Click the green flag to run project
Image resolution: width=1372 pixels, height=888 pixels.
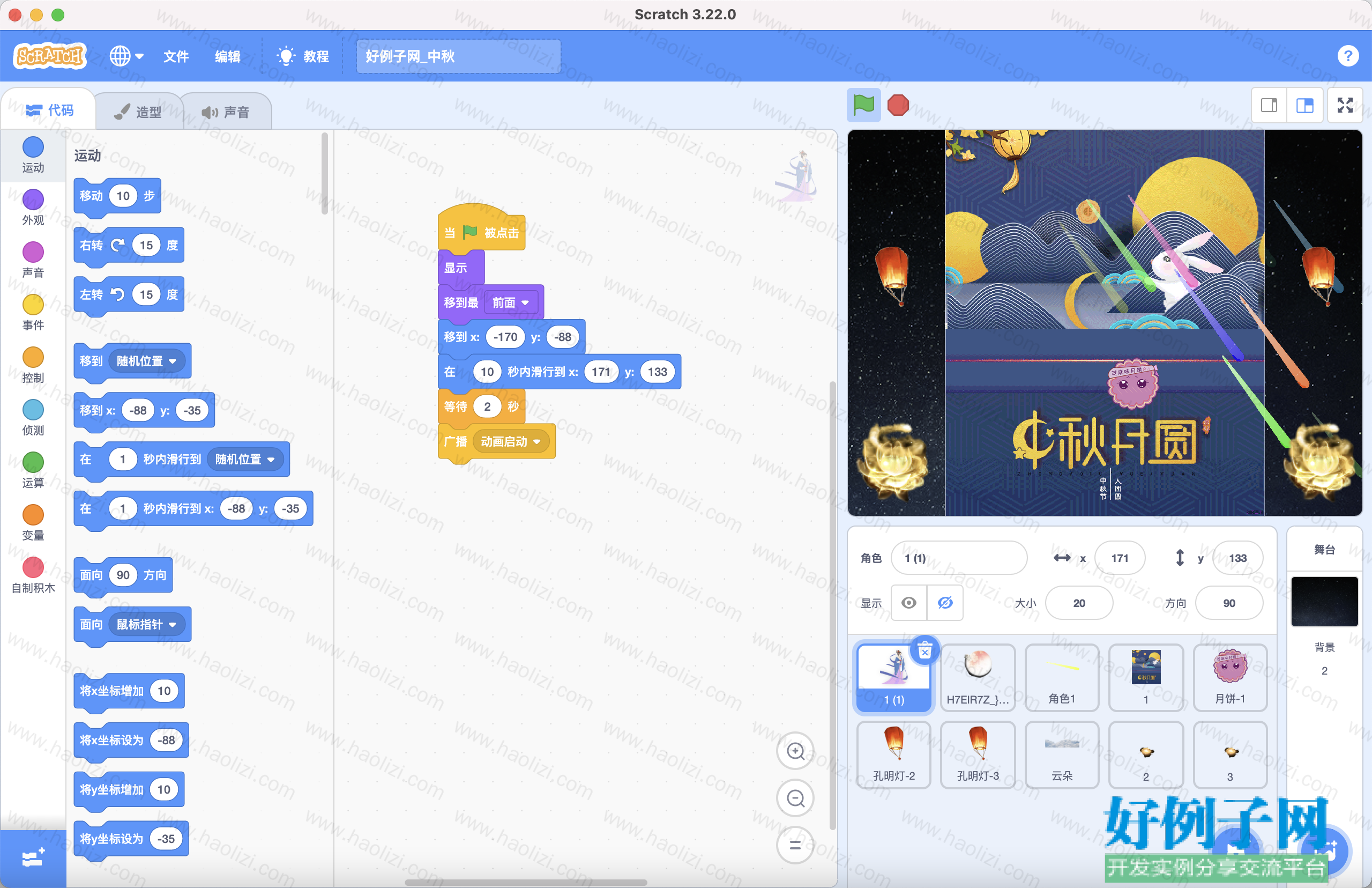pyautogui.click(x=863, y=105)
